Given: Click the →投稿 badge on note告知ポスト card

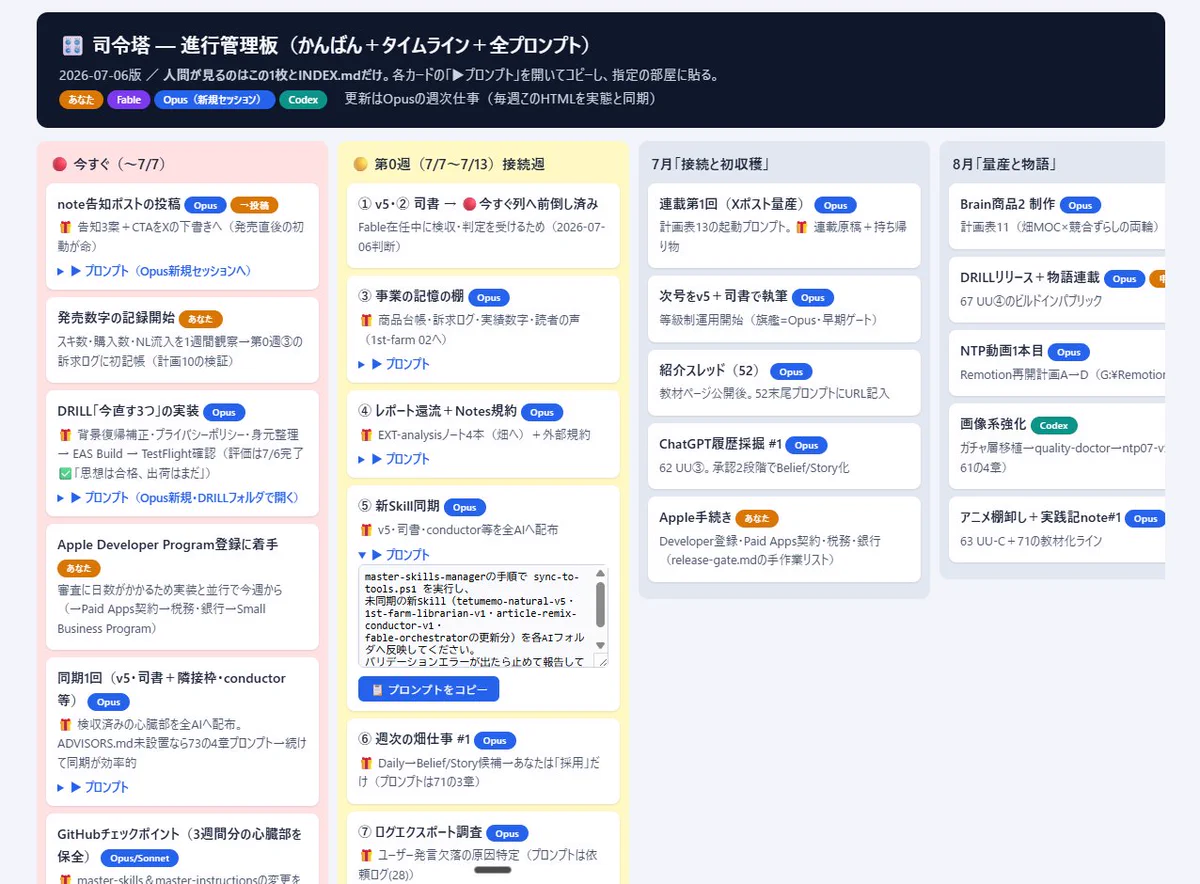Looking at the screenshot, I should point(254,205).
